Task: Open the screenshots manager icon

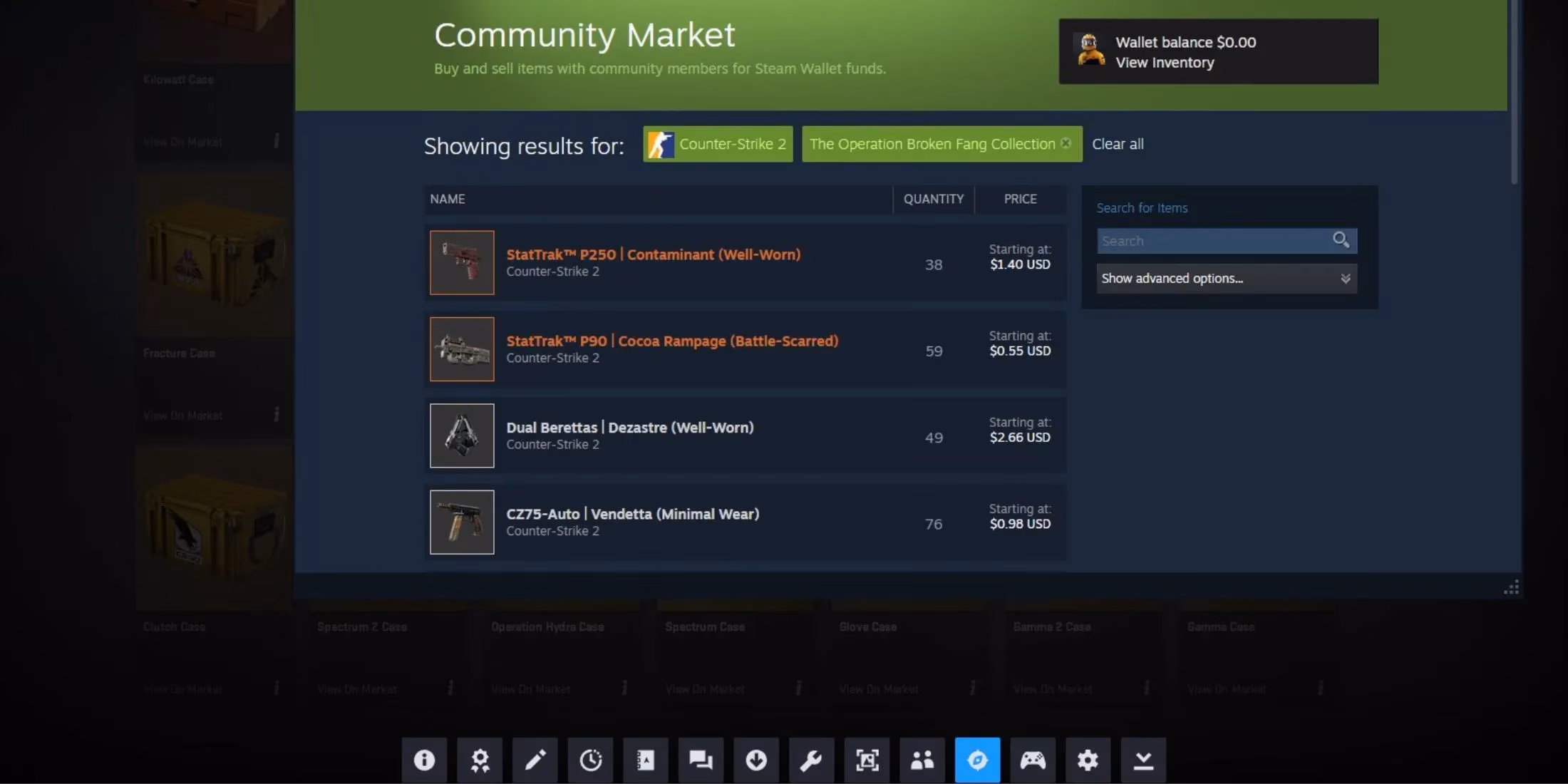Action: pos(867,760)
